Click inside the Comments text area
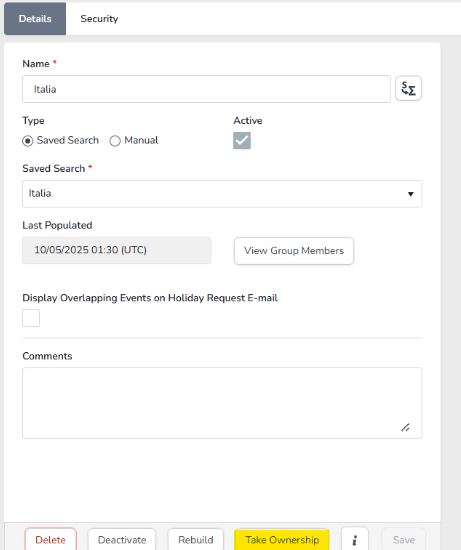This screenshot has width=461, height=550. coord(222,403)
